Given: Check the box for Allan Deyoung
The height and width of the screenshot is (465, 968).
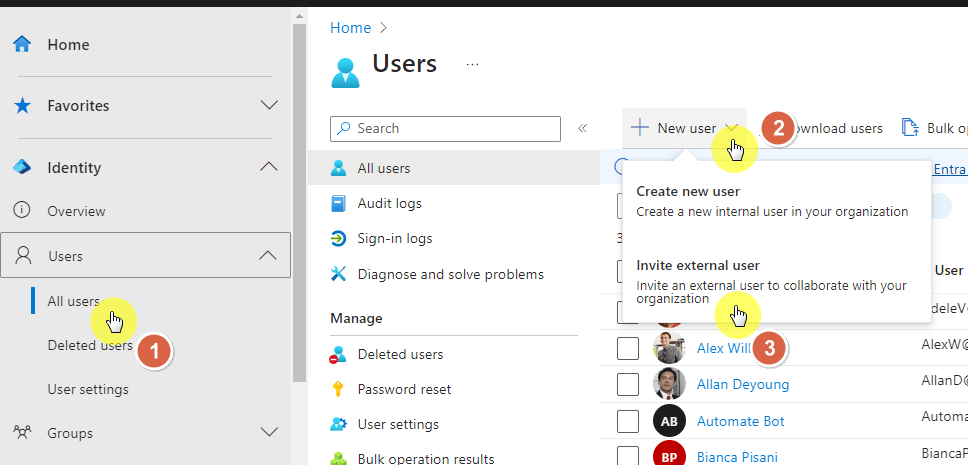Looking at the screenshot, I should 628,385.
